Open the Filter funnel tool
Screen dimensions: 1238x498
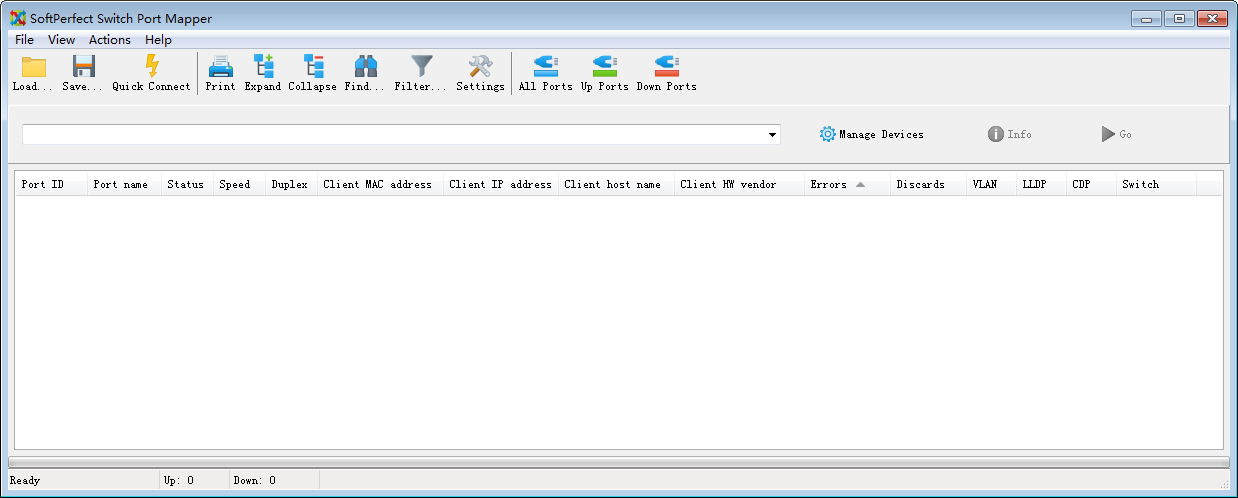click(x=421, y=68)
